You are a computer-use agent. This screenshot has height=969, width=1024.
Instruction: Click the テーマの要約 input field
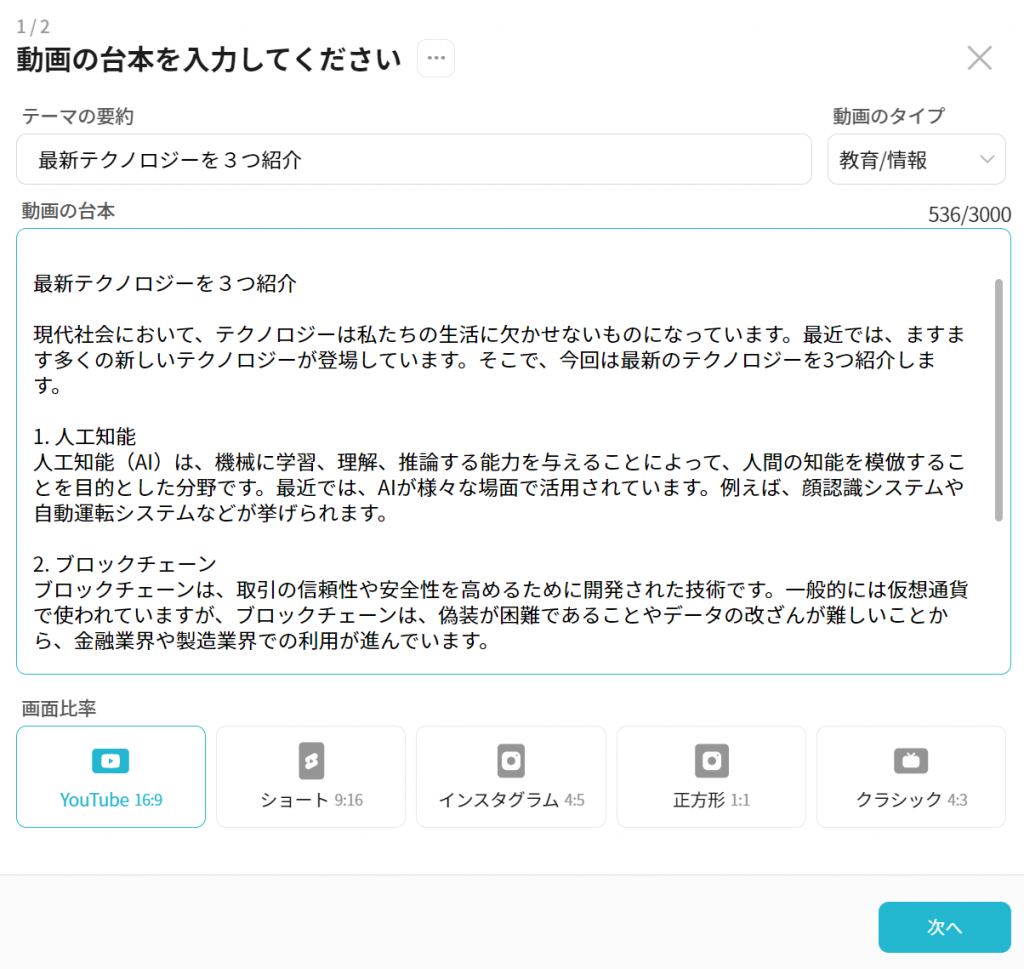point(414,160)
